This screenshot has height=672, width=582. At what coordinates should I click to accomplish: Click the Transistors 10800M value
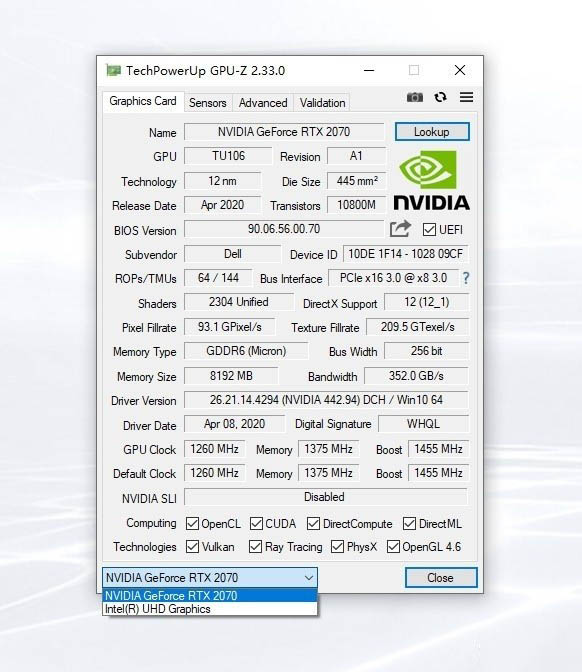point(357,205)
